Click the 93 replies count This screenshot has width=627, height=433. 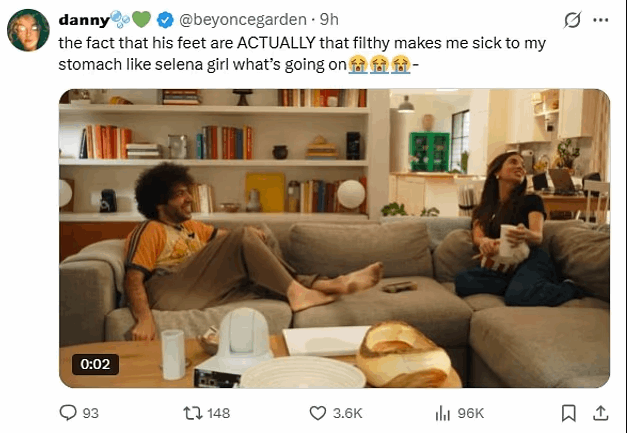pyautogui.click(x=92, y=413)
